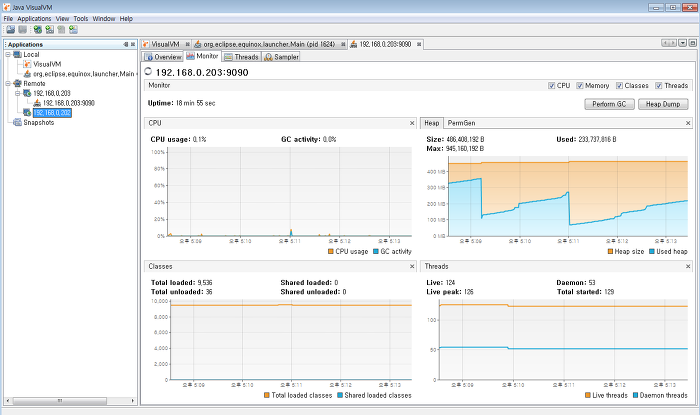Switch to the PermGen memory tab

coord(461,123)
